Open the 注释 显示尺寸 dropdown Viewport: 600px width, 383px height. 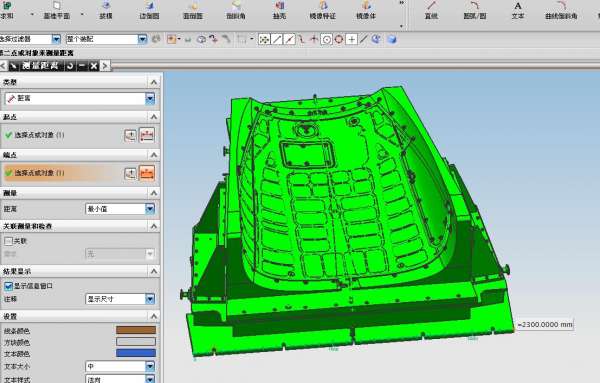tap(150, 299)
